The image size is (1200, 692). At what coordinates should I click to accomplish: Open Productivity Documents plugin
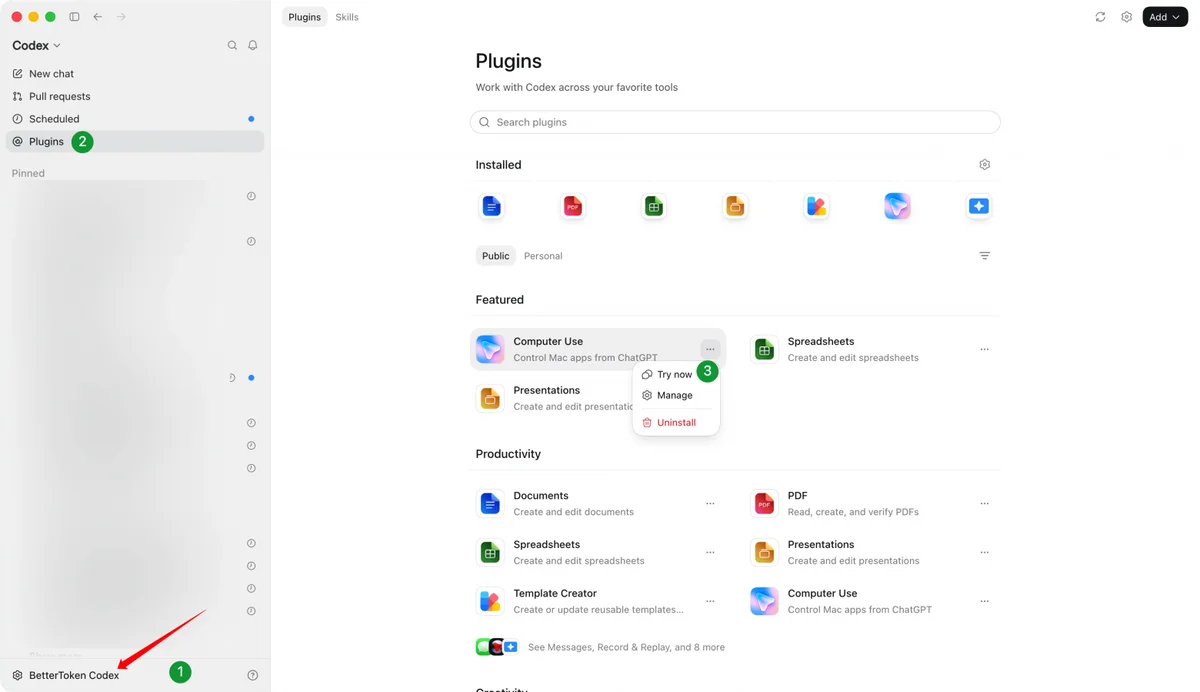[x=598, y=503]
